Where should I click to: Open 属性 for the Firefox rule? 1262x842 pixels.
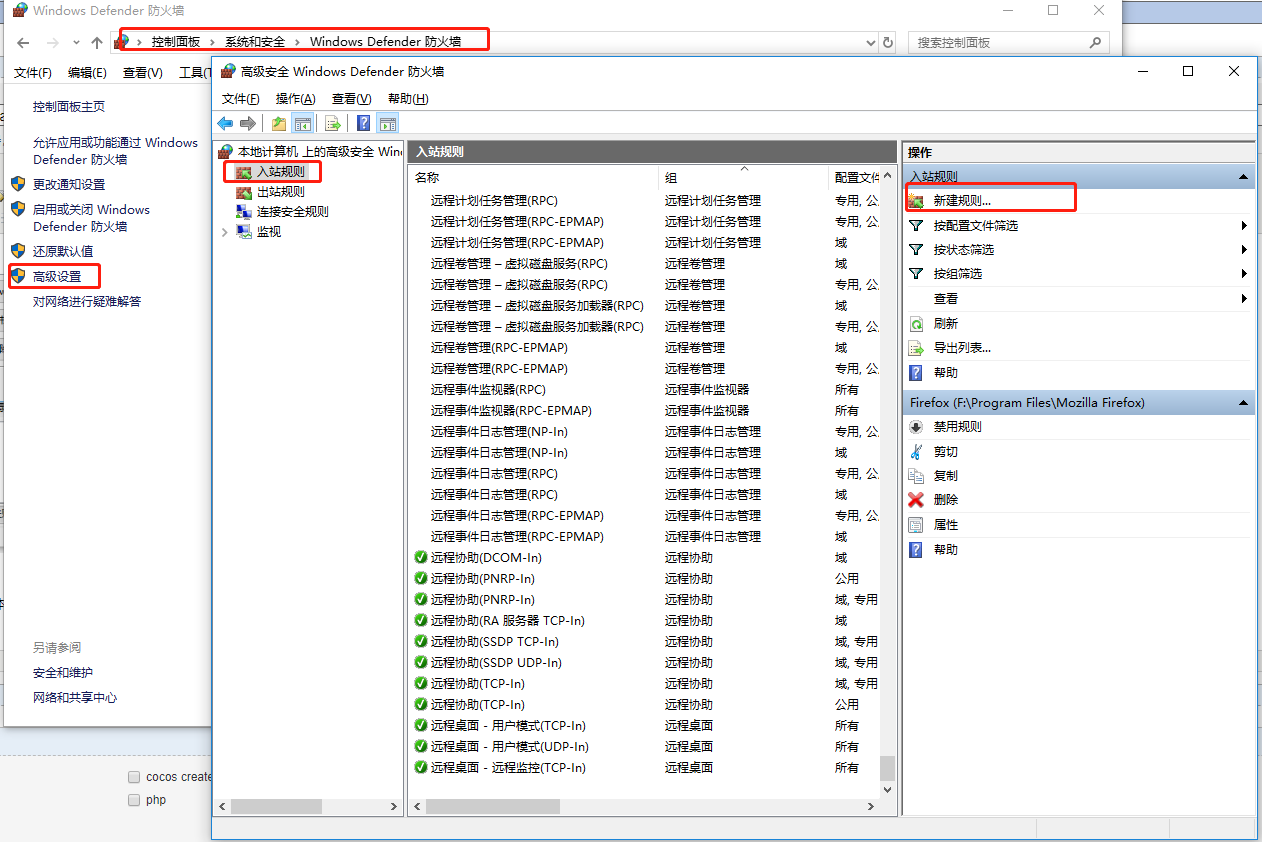945,525
